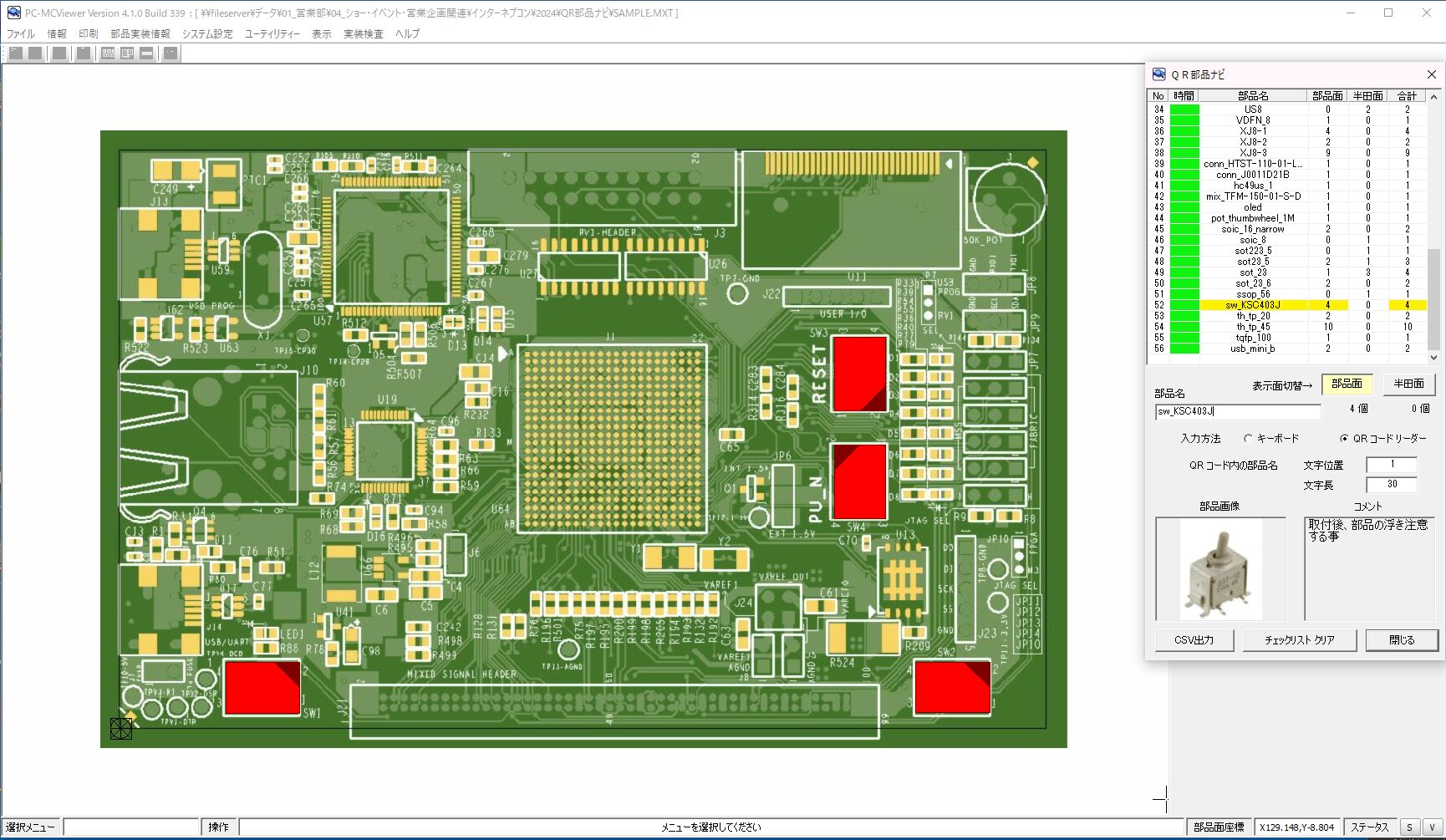
Task: Click the red SW1 component on board
Action: point(262,687)
